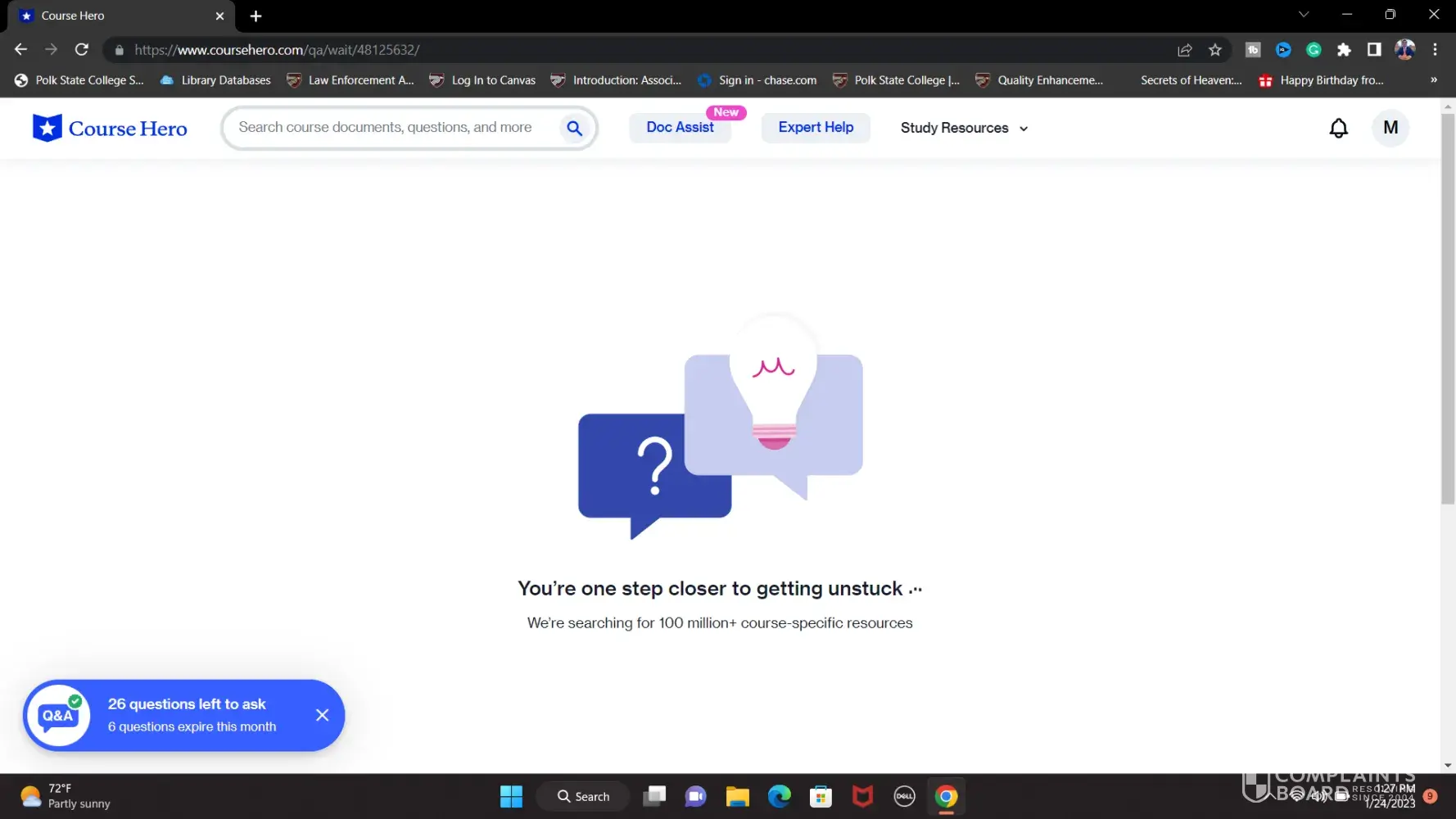Screen dimensions: 1456x819
Task: Select Expert Help in the navigation
Action: pos(816,128)
